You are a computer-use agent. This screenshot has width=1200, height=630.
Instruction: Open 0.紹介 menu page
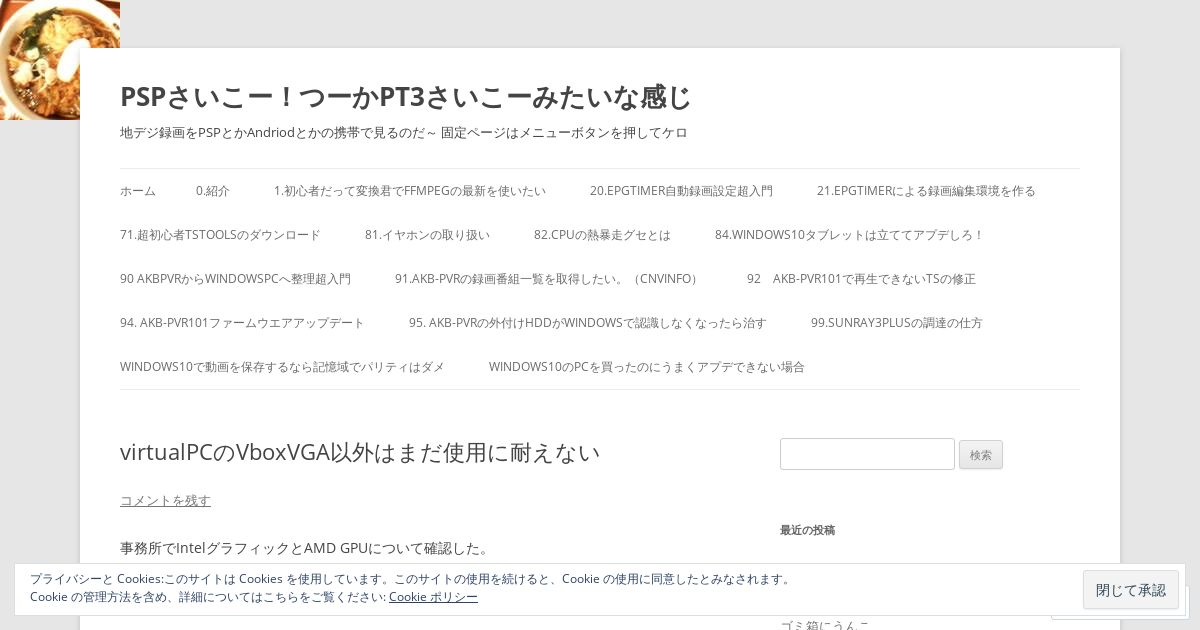point(213,191)
